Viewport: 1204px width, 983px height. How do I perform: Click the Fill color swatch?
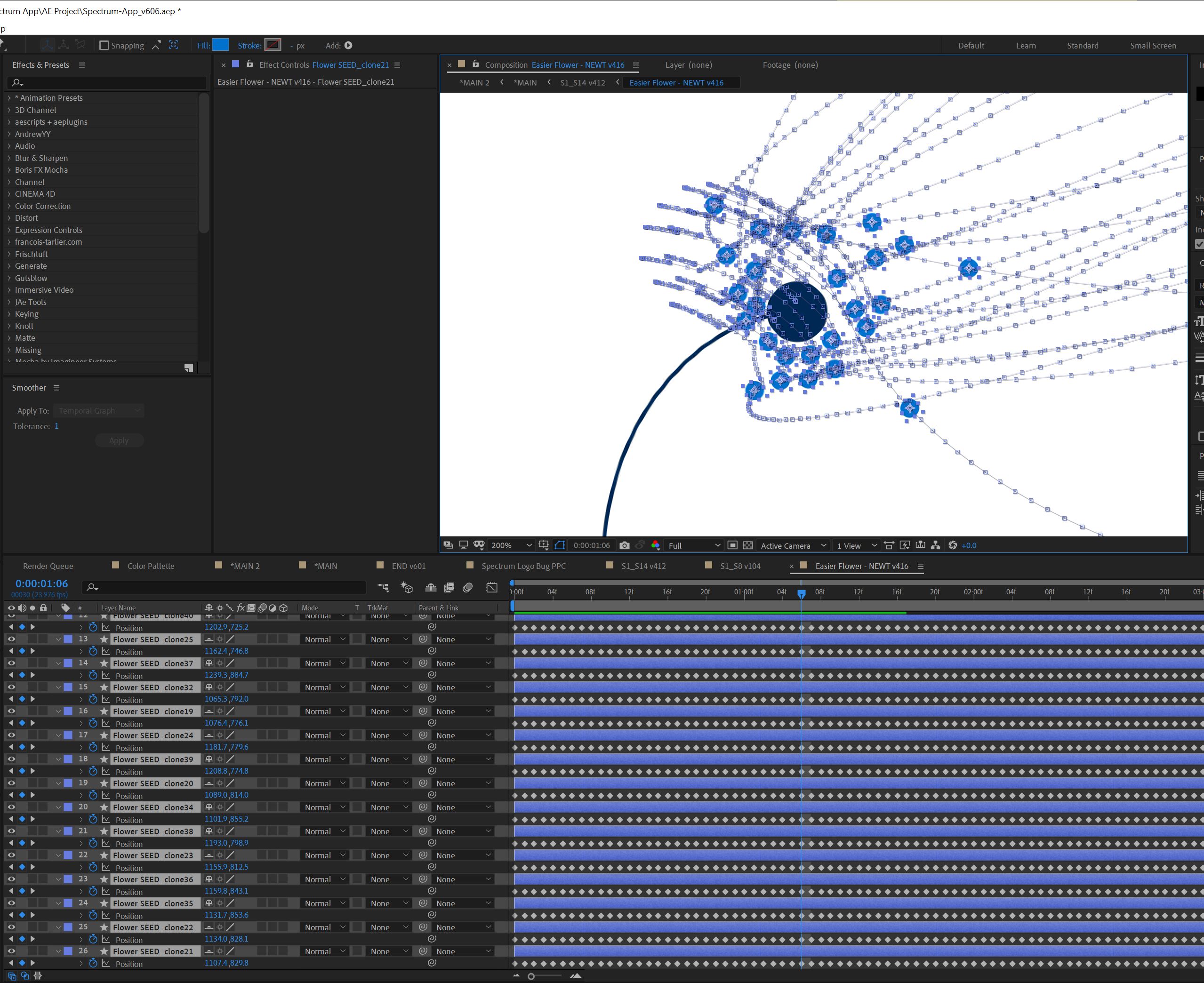pos(220,45)
